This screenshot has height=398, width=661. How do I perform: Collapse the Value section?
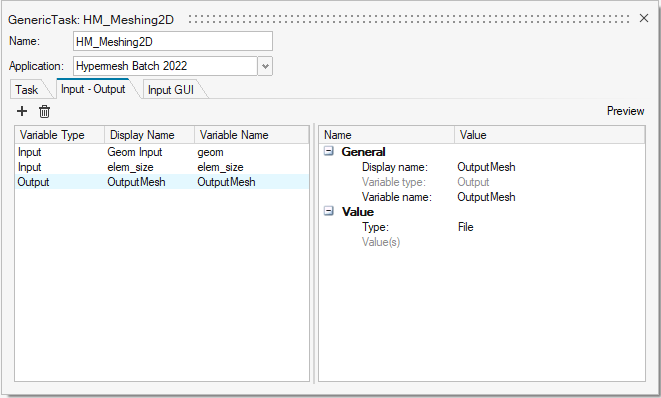329,211
